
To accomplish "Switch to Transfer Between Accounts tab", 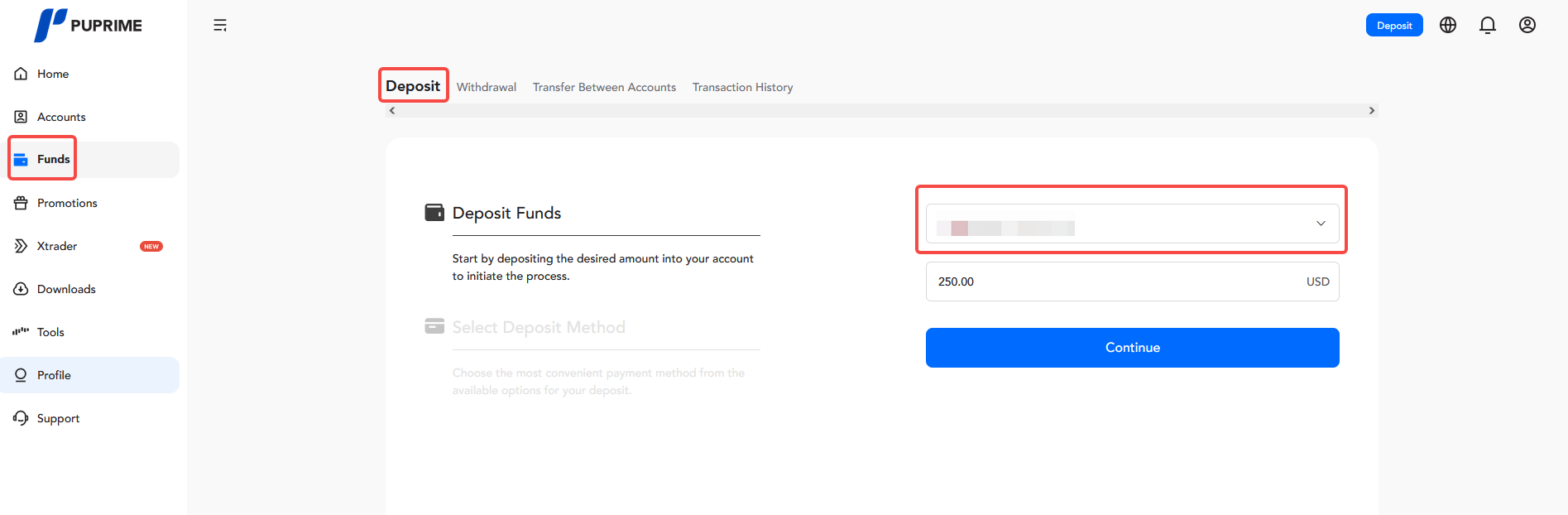I will [604, 87].
